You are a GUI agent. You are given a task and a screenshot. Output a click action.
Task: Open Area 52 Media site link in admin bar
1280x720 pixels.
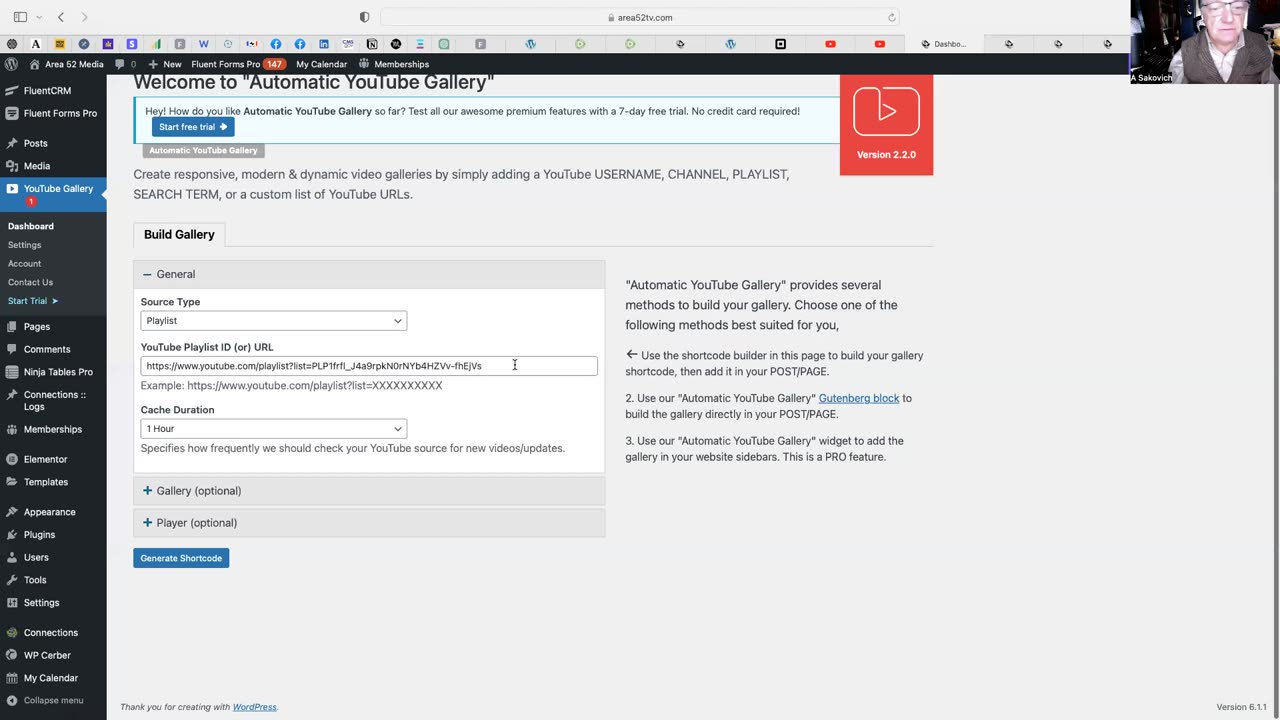[66, 64]
